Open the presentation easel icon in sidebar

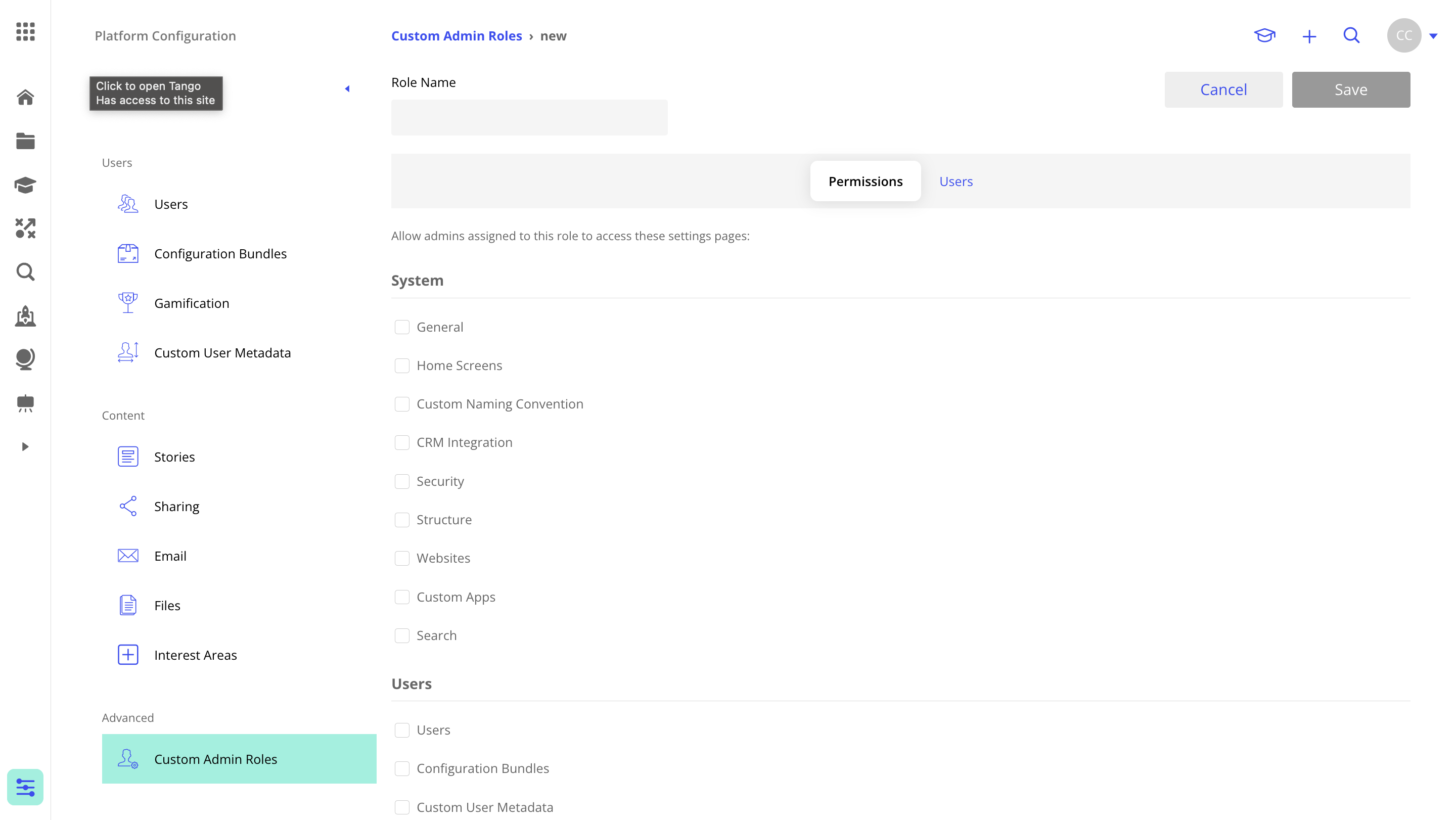pyautogui.click(x=25, y=403)
